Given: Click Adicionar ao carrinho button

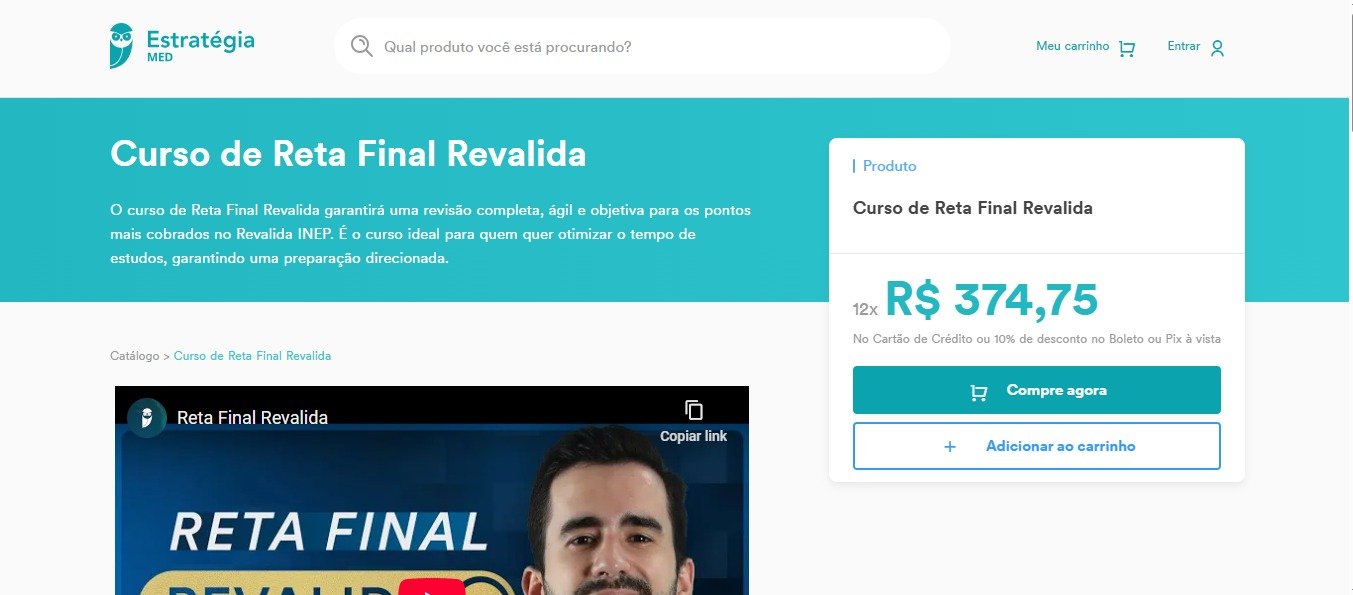Looking at the screenshot, I should tap(1037, 446).
